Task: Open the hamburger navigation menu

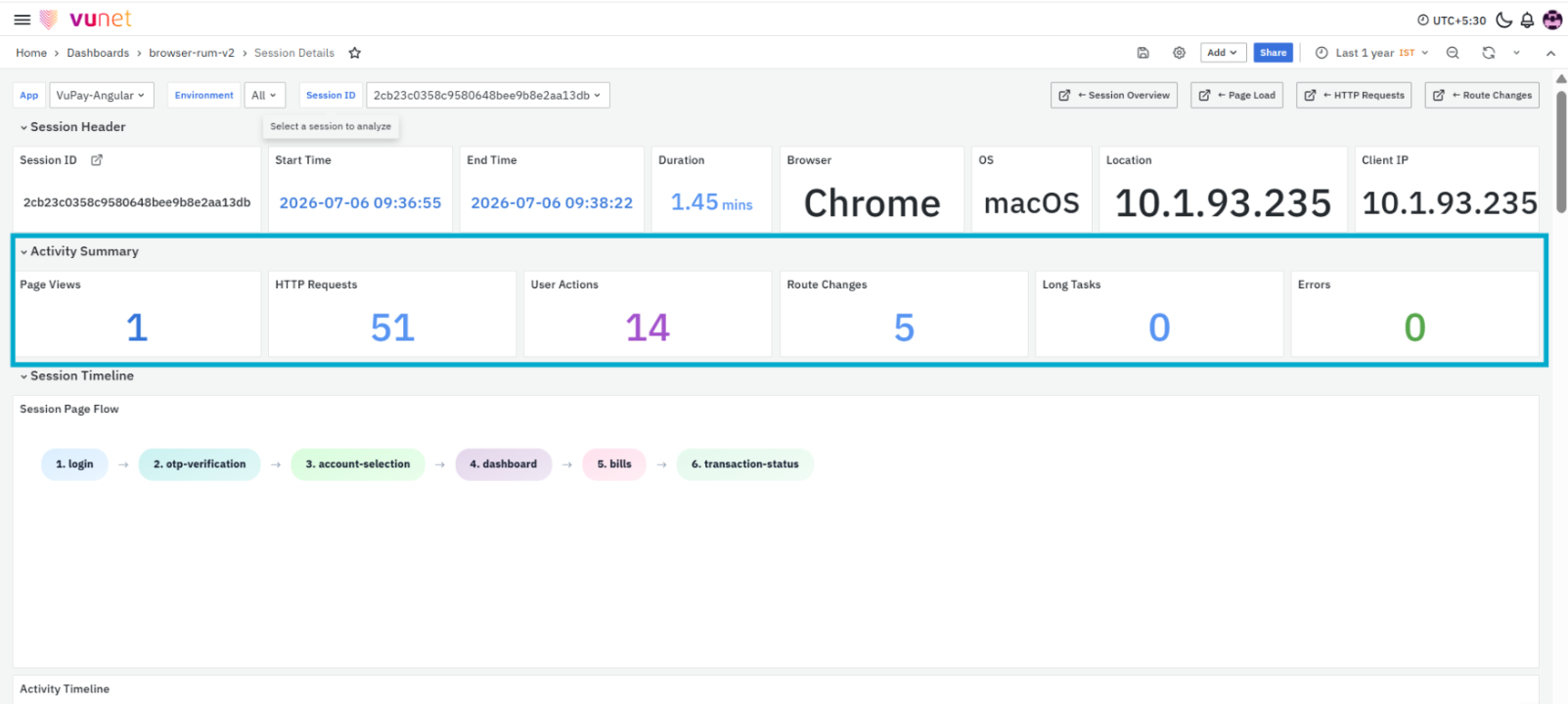Action: coord(22,20)
